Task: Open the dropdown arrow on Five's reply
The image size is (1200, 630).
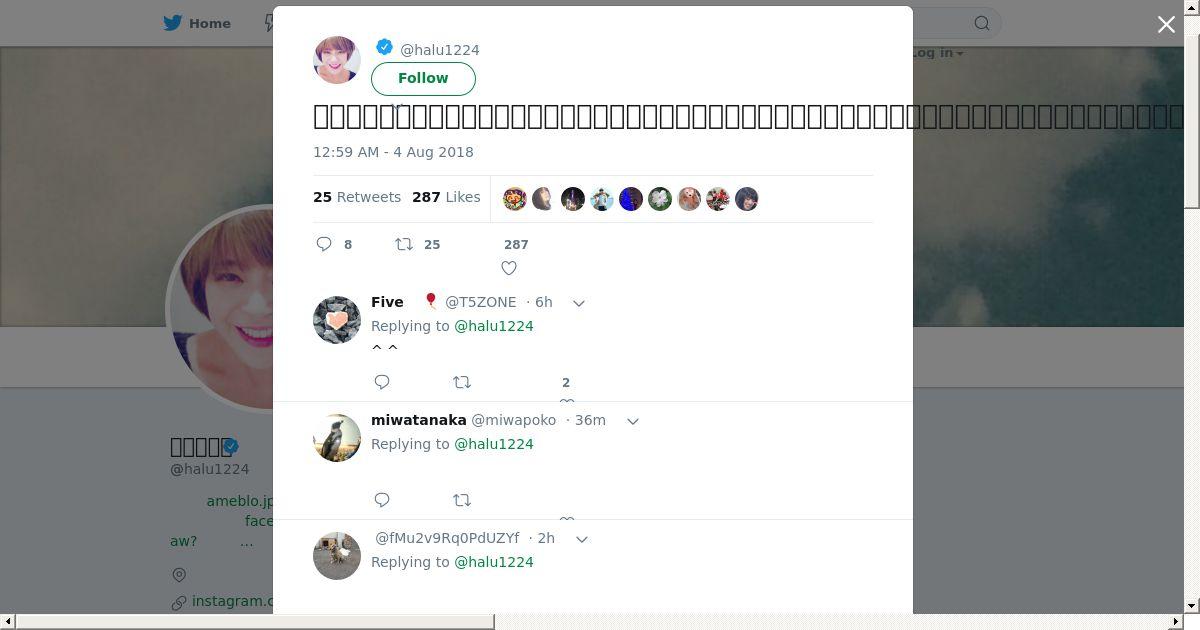Action: click(x=578, y=303)
